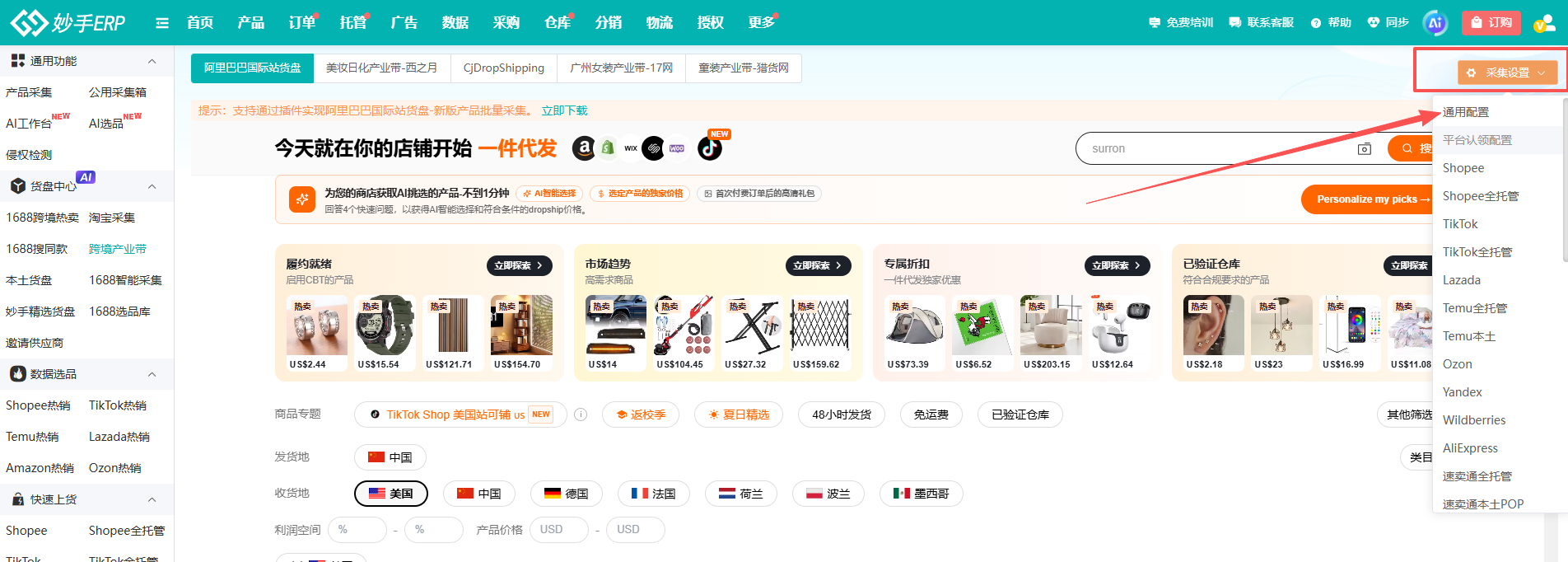Click the 订购 button

(1491, 22)
